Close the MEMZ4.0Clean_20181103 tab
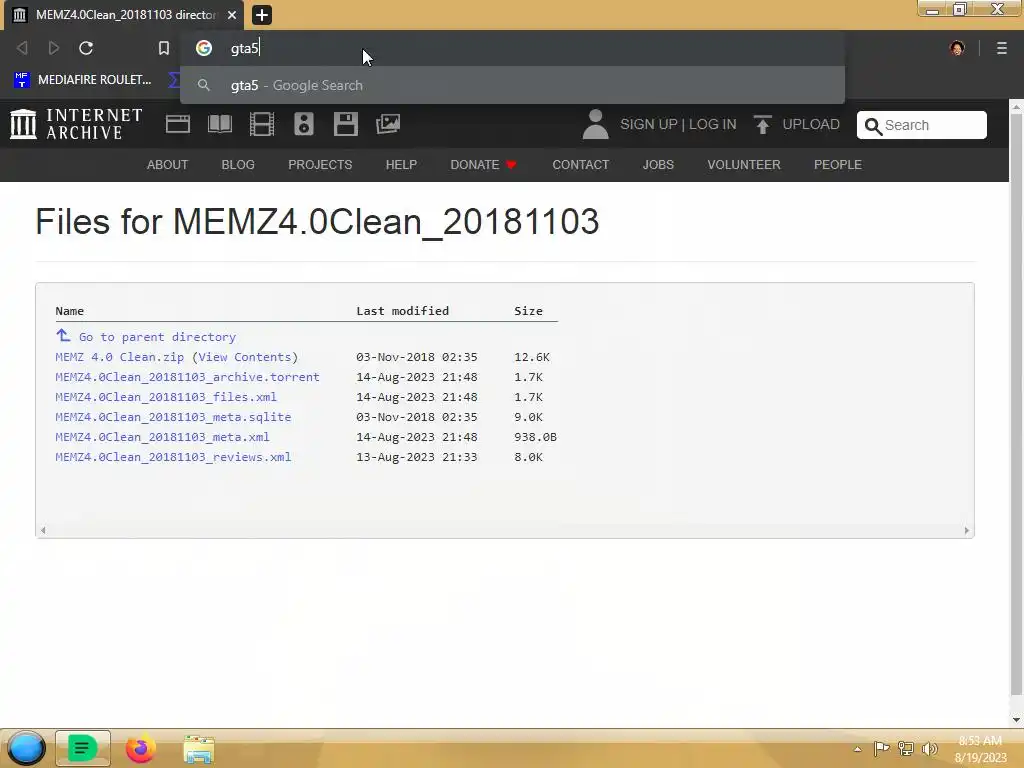The width and height of the screenshot is (1024, 768). (x=232, y=14)
